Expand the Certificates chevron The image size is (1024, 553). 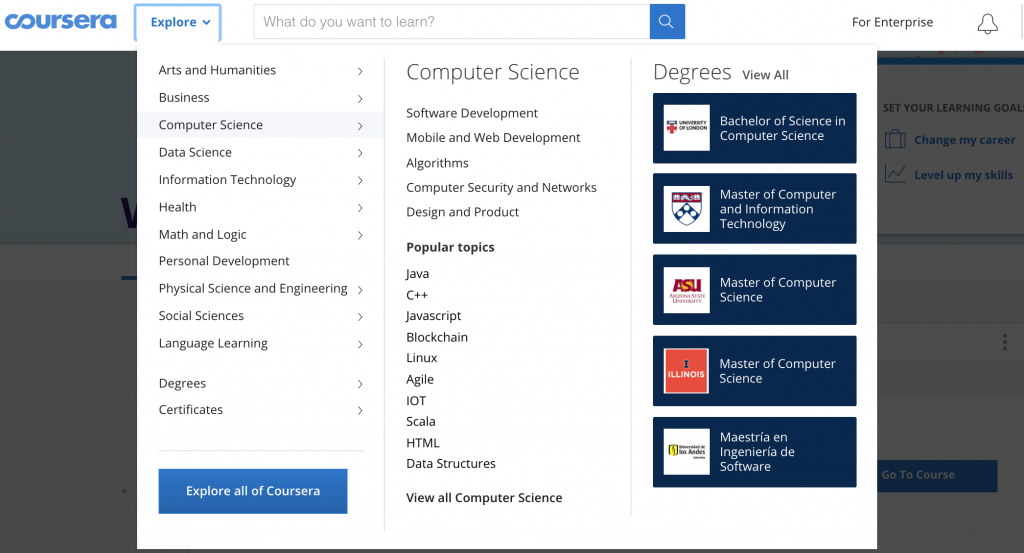click(x=360, y=410)
